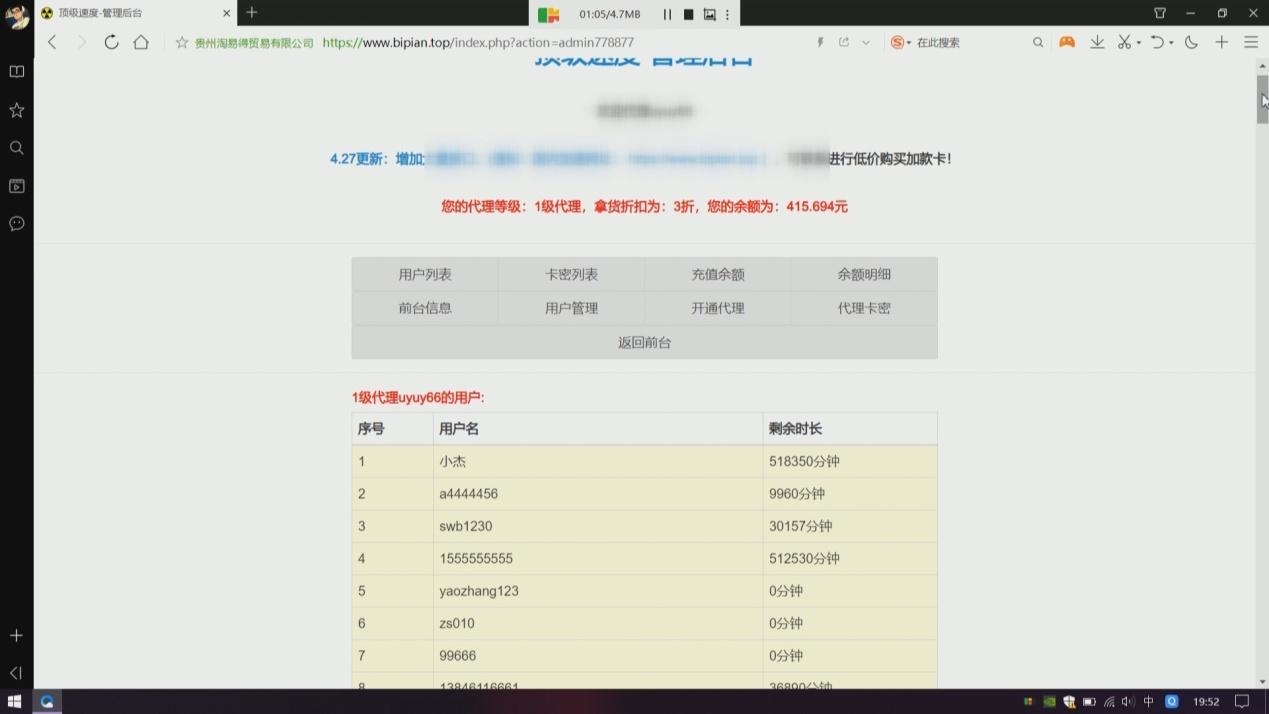
Task: Select the 顶级速度-管理后台 browser tab
Action: pyautogui.click(x=135, y=13)
